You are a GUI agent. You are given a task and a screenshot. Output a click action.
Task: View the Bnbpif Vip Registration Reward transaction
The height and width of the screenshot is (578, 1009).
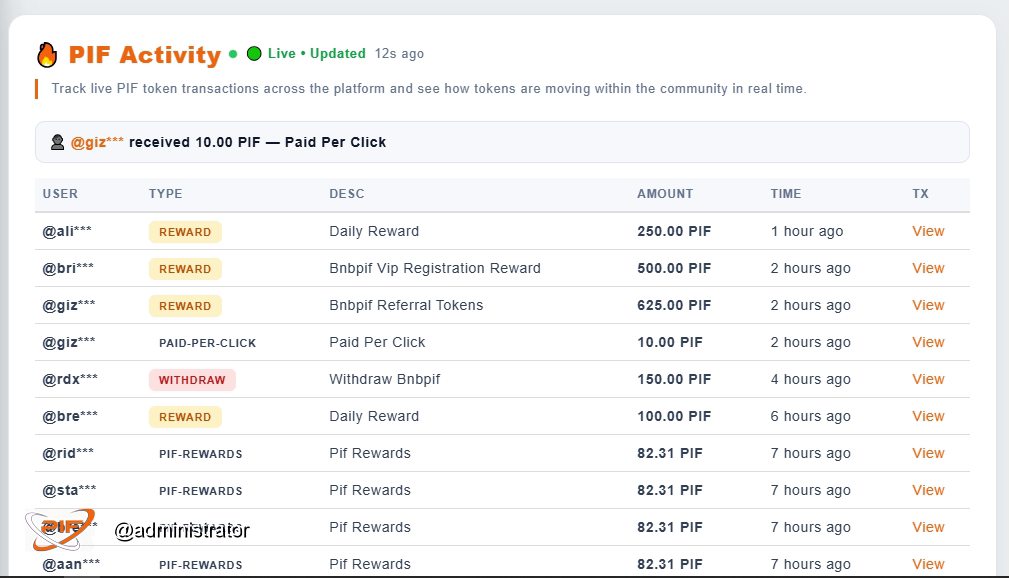[x=928, y=268]
